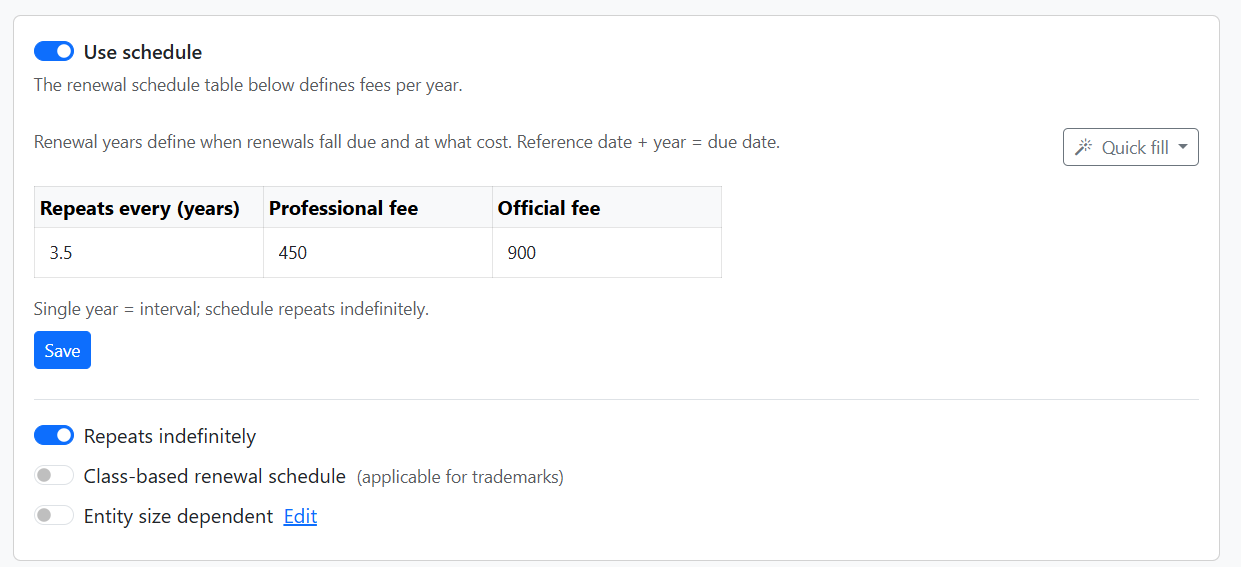Focus the Professional fee field showing 450

378,253
